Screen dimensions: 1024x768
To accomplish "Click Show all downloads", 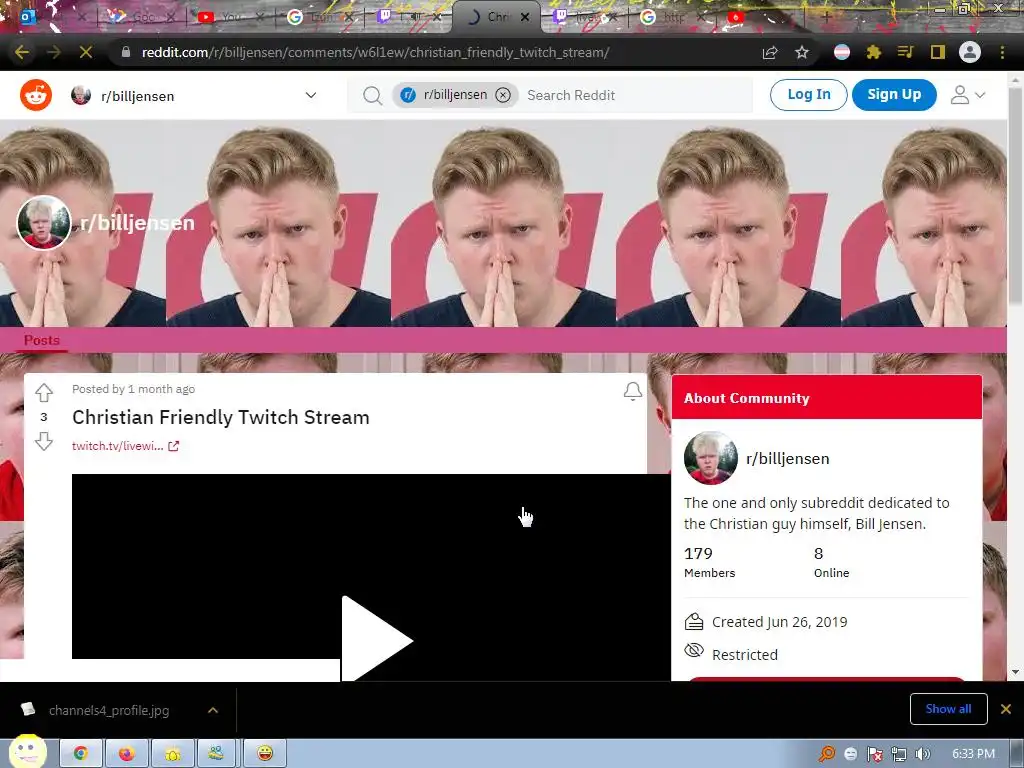I will tap(948, 709).
